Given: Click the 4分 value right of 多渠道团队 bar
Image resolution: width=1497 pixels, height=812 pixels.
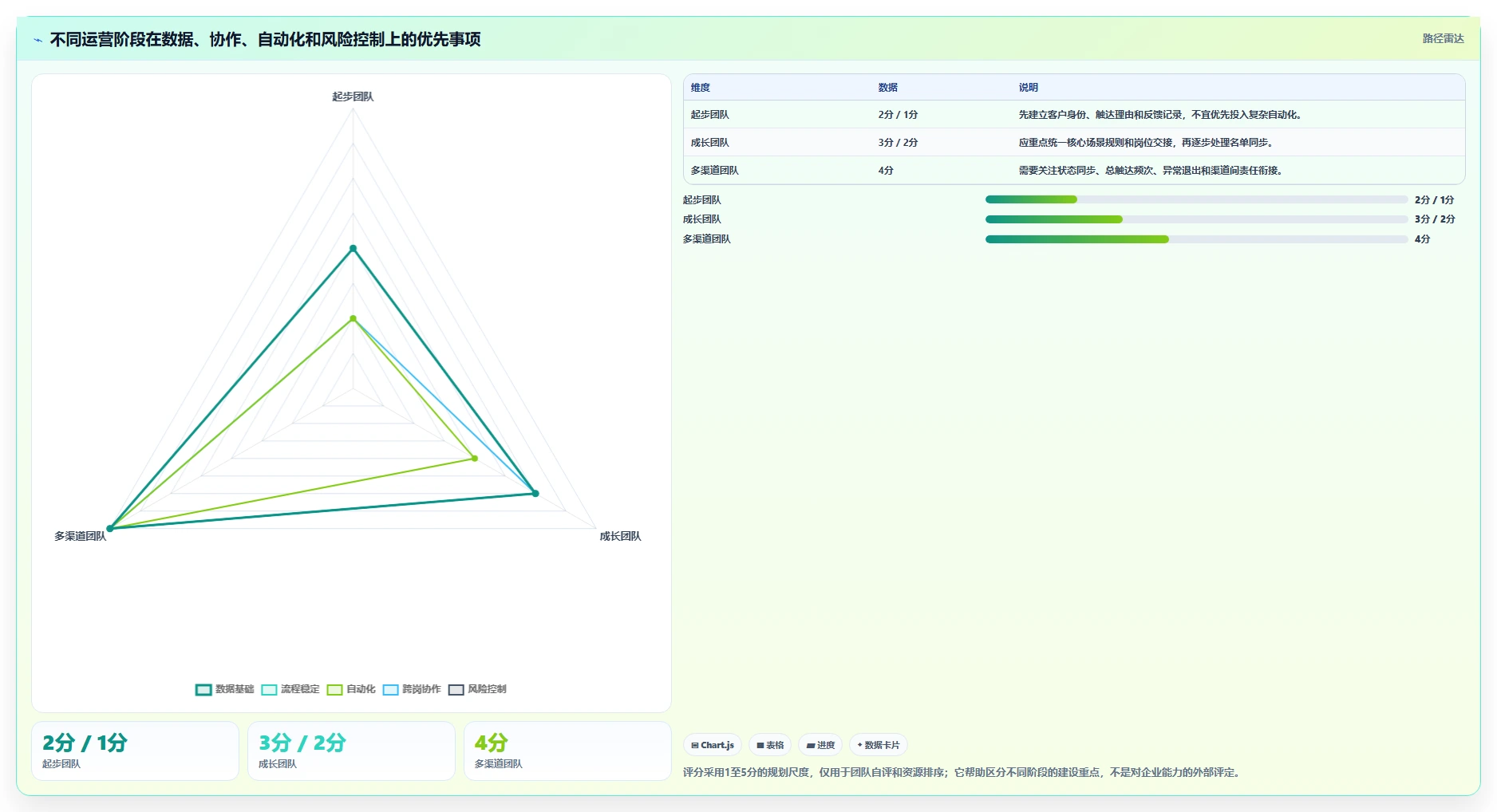Looking at the screenshot, I should 1422,239.
